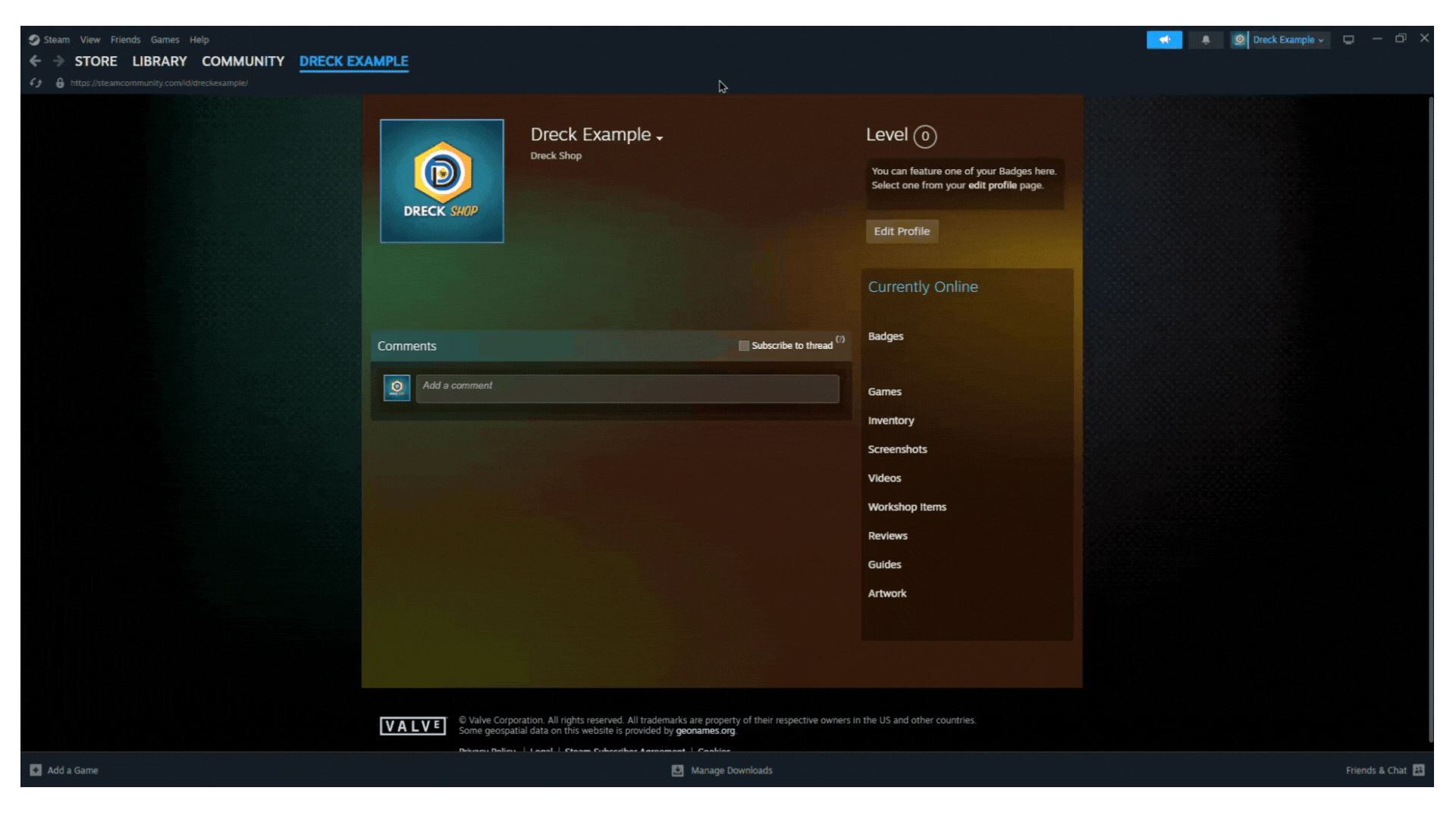
Task: Expand the Dreck Example profile name dropdown
Action: point(660,137)
